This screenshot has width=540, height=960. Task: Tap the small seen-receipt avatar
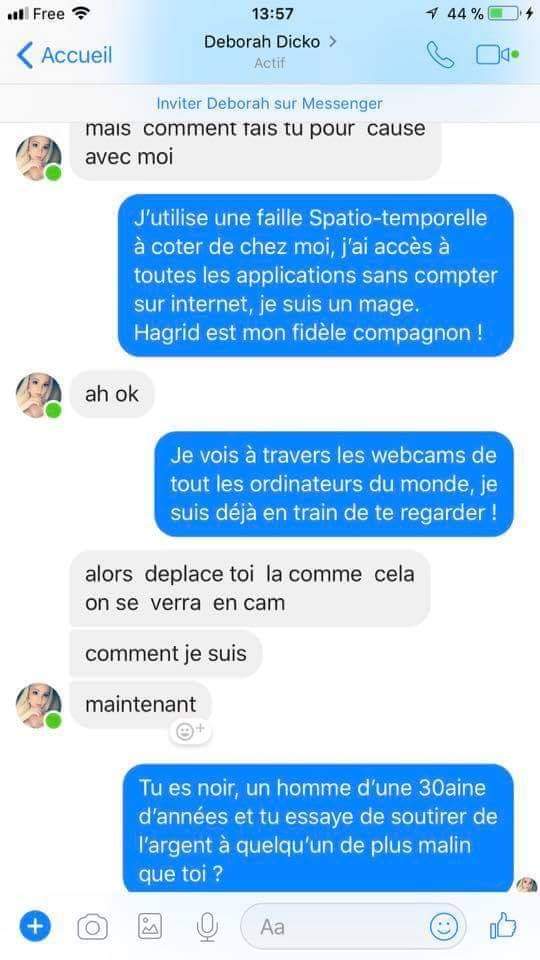coord(527,885)
